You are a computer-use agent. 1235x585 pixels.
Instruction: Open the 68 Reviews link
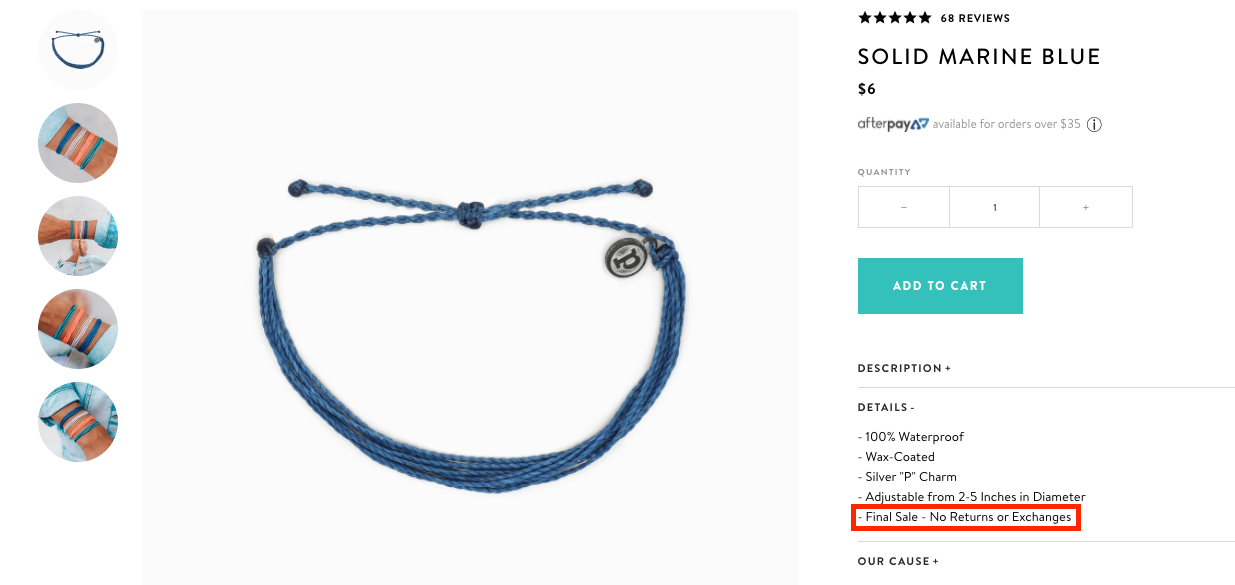click(975, 18)
